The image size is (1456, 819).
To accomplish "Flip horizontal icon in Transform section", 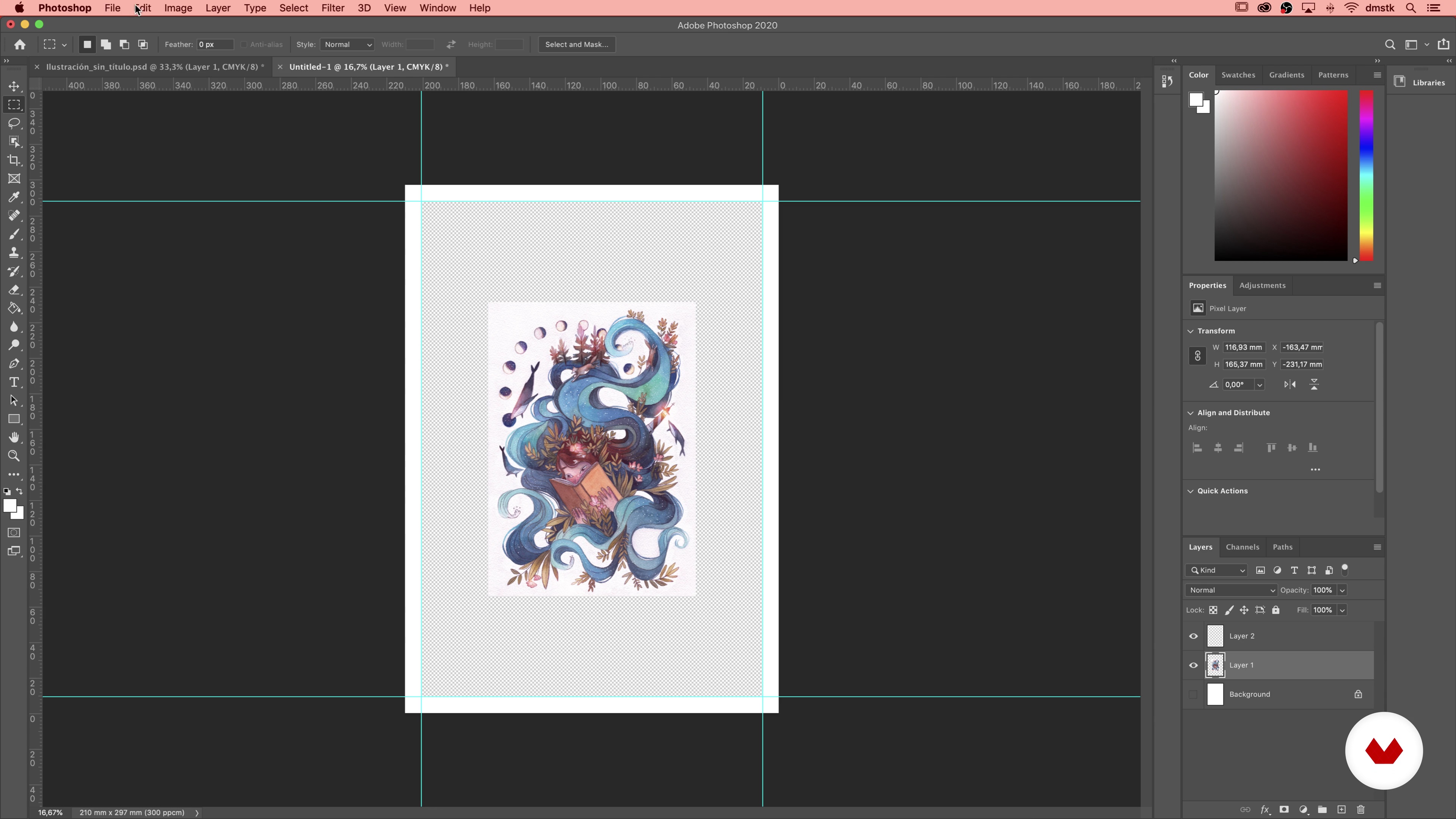I will click(1289, 384).
